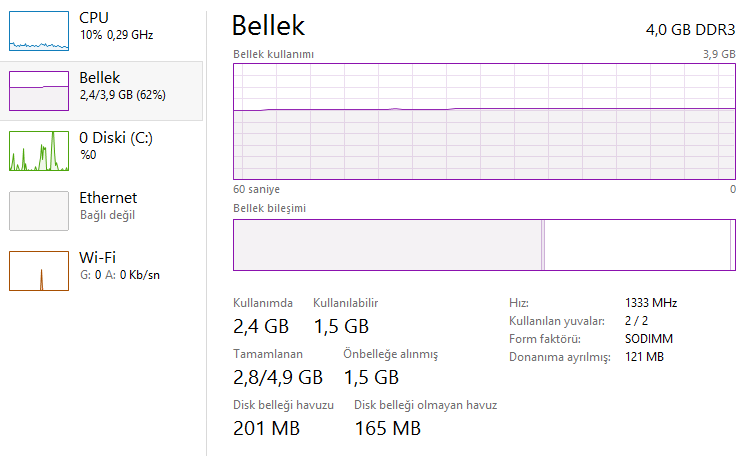
Task: Select the empty Ethernet graph thumbnail
Action: point(39,211)
